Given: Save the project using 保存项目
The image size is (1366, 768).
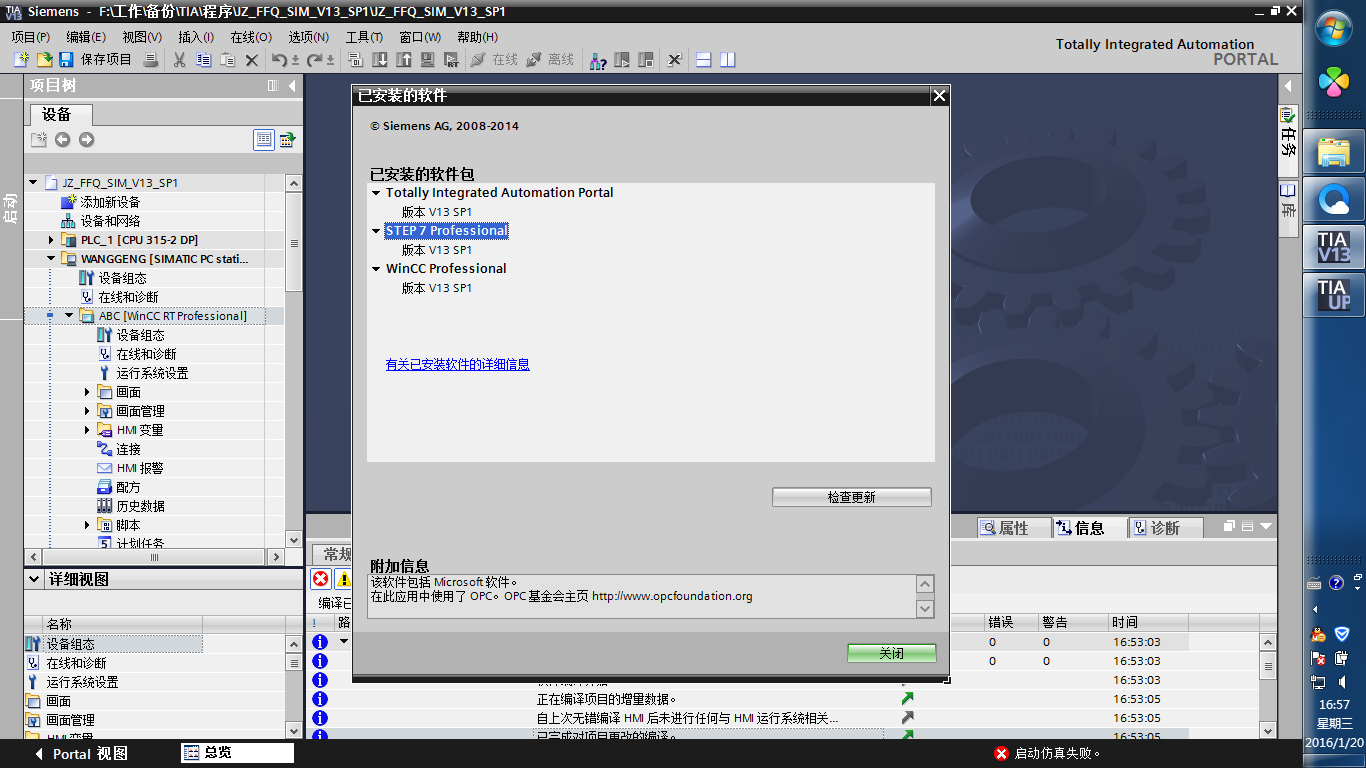Looking at the screenshot, I should pos(96,60).
